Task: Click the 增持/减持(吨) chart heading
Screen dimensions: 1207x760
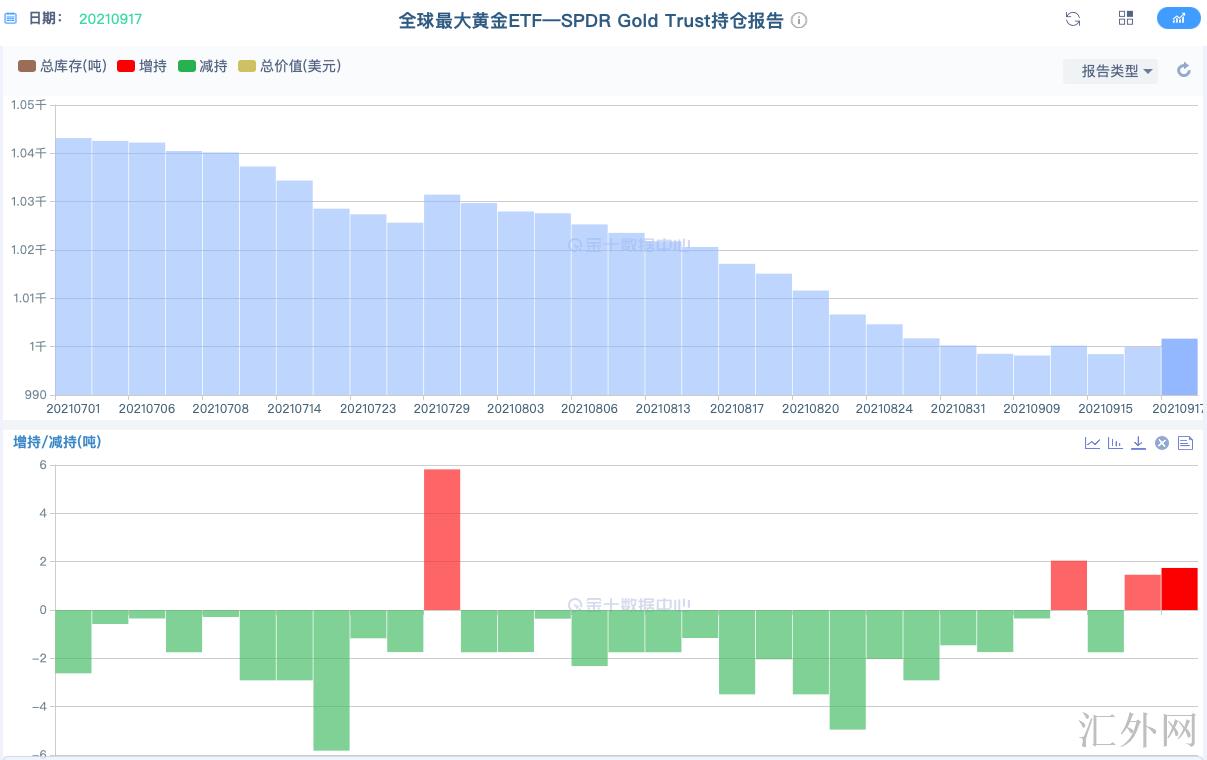Action: (x=57, y=442)
